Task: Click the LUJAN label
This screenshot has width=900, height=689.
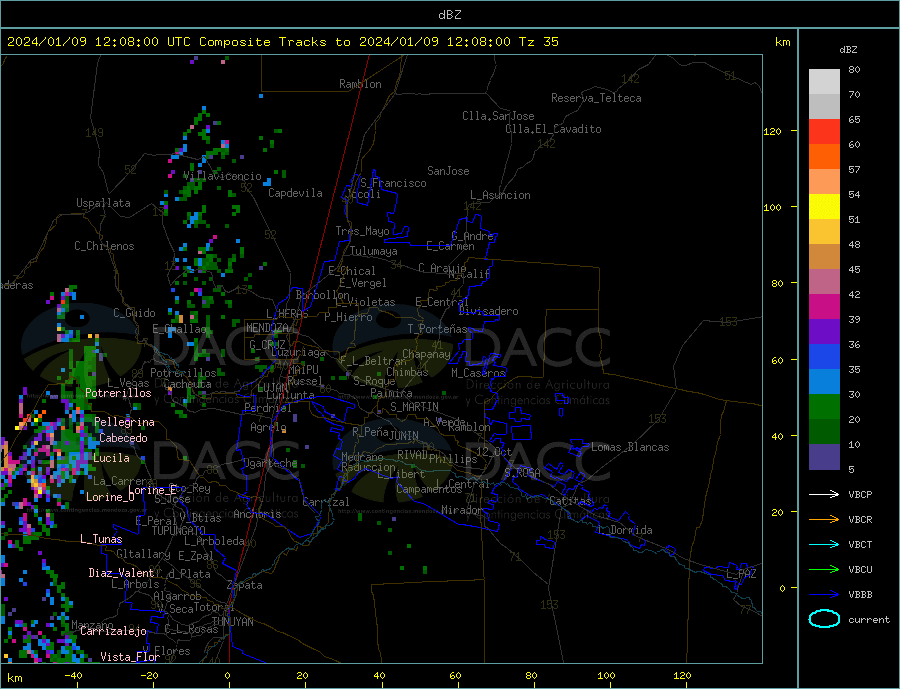Action: 273,389
